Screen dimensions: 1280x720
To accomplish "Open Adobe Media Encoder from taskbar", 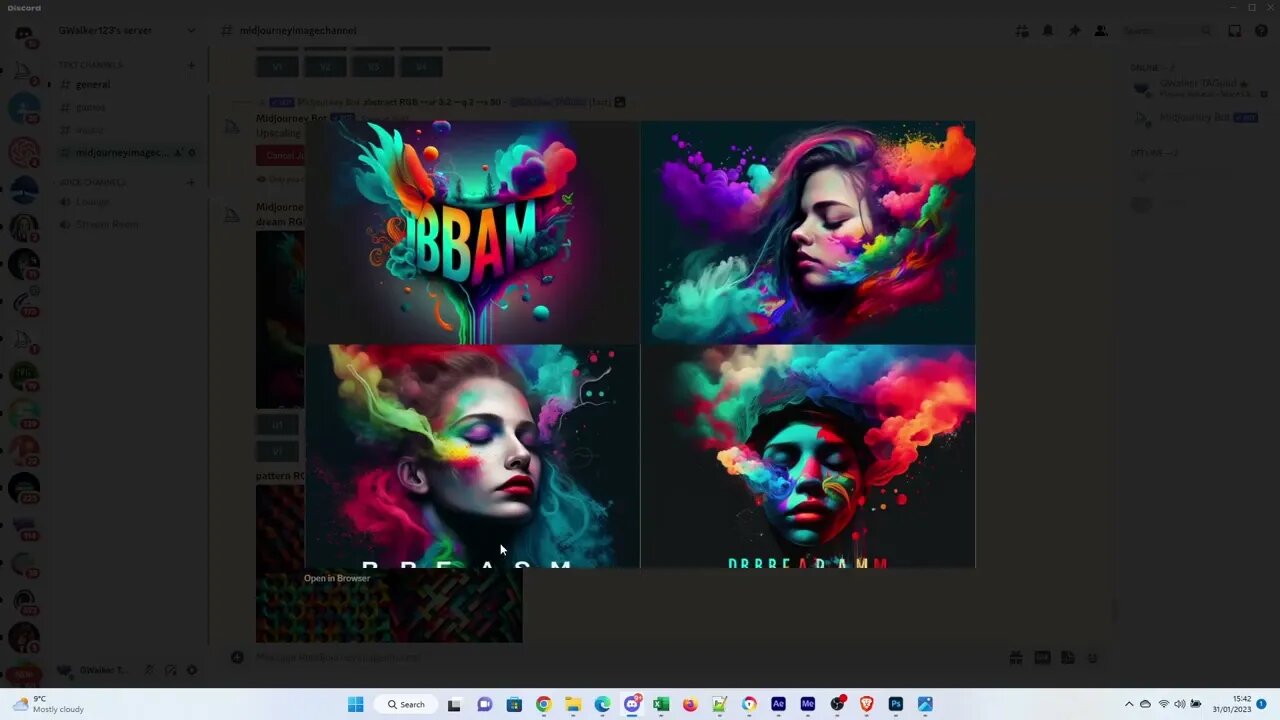I will point(808,704).
